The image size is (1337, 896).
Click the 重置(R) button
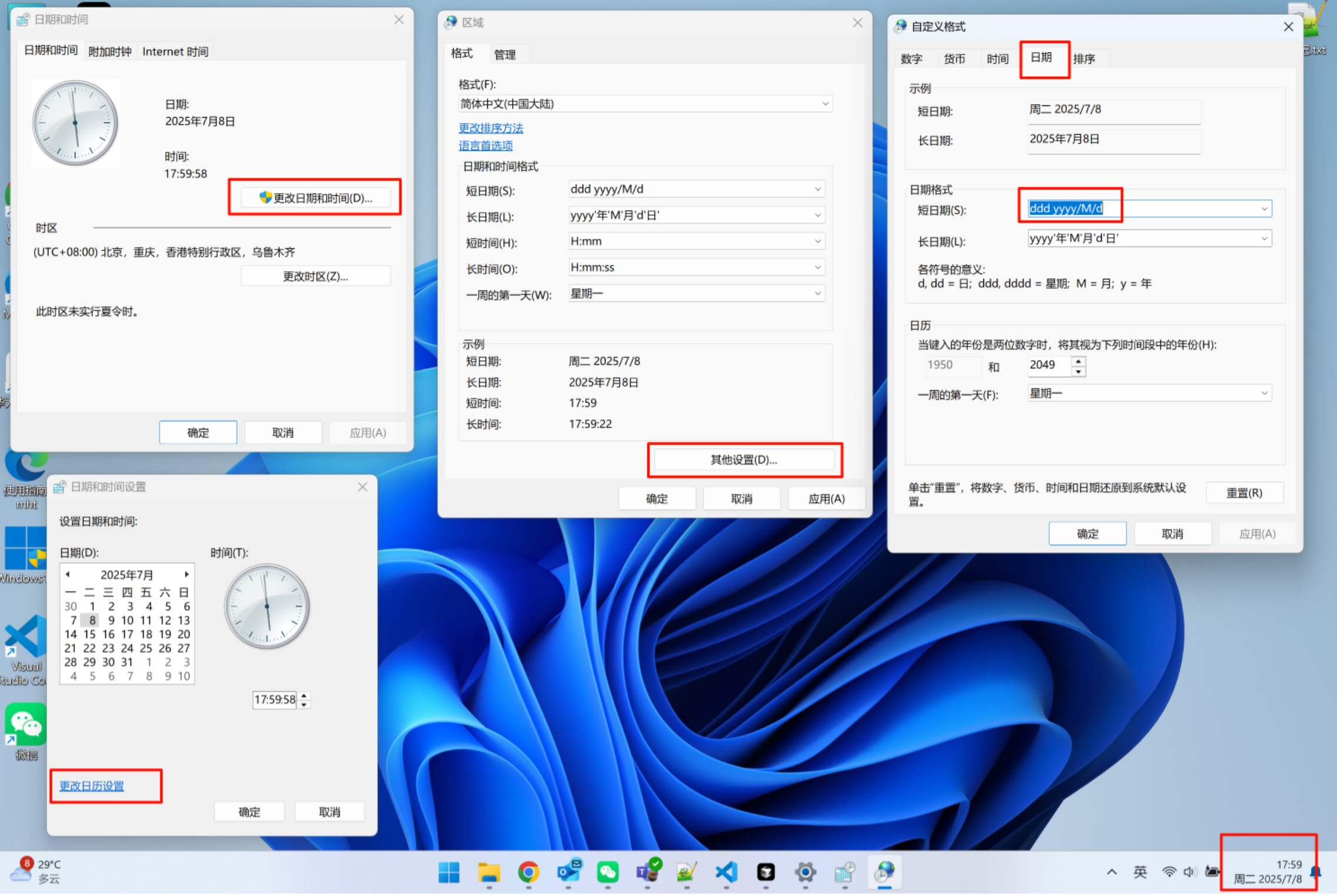coord(1243,492)
